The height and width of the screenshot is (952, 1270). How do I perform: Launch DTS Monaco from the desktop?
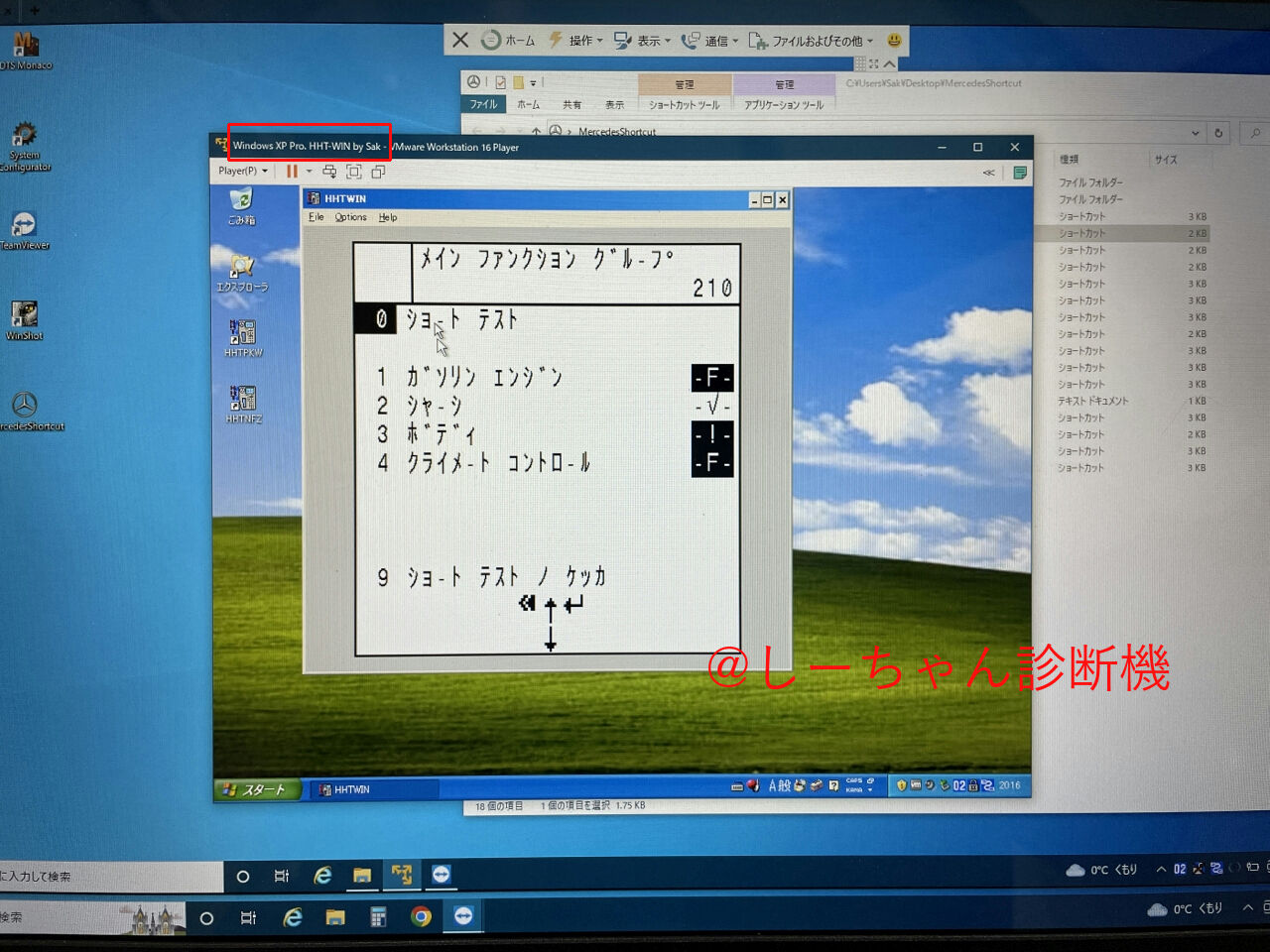click(25, 46)
